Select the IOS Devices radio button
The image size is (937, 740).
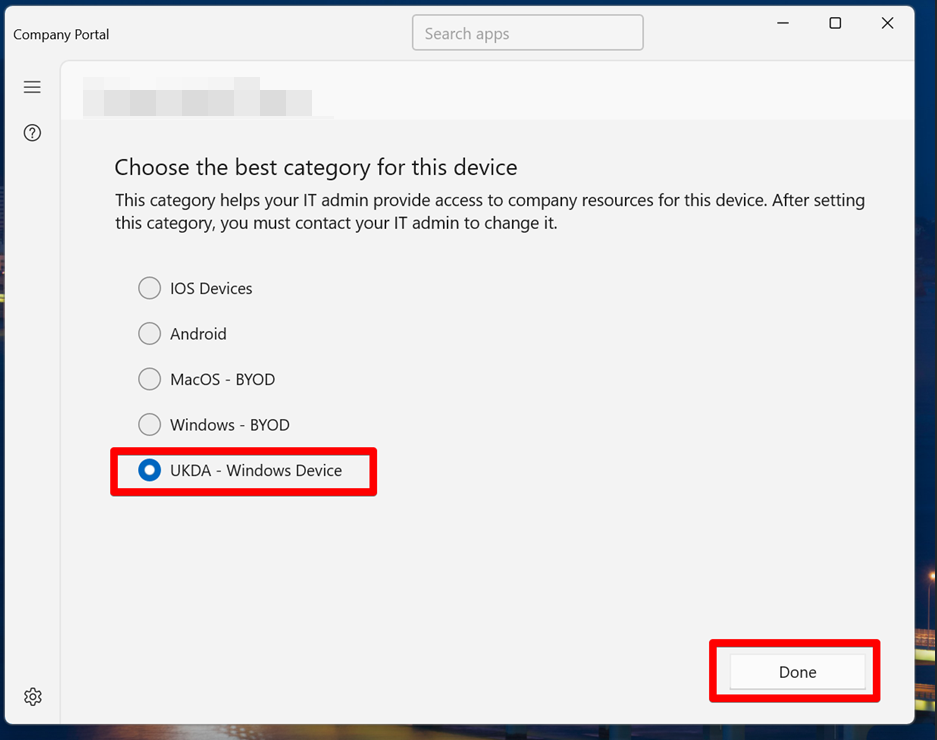tap(150, 289)
